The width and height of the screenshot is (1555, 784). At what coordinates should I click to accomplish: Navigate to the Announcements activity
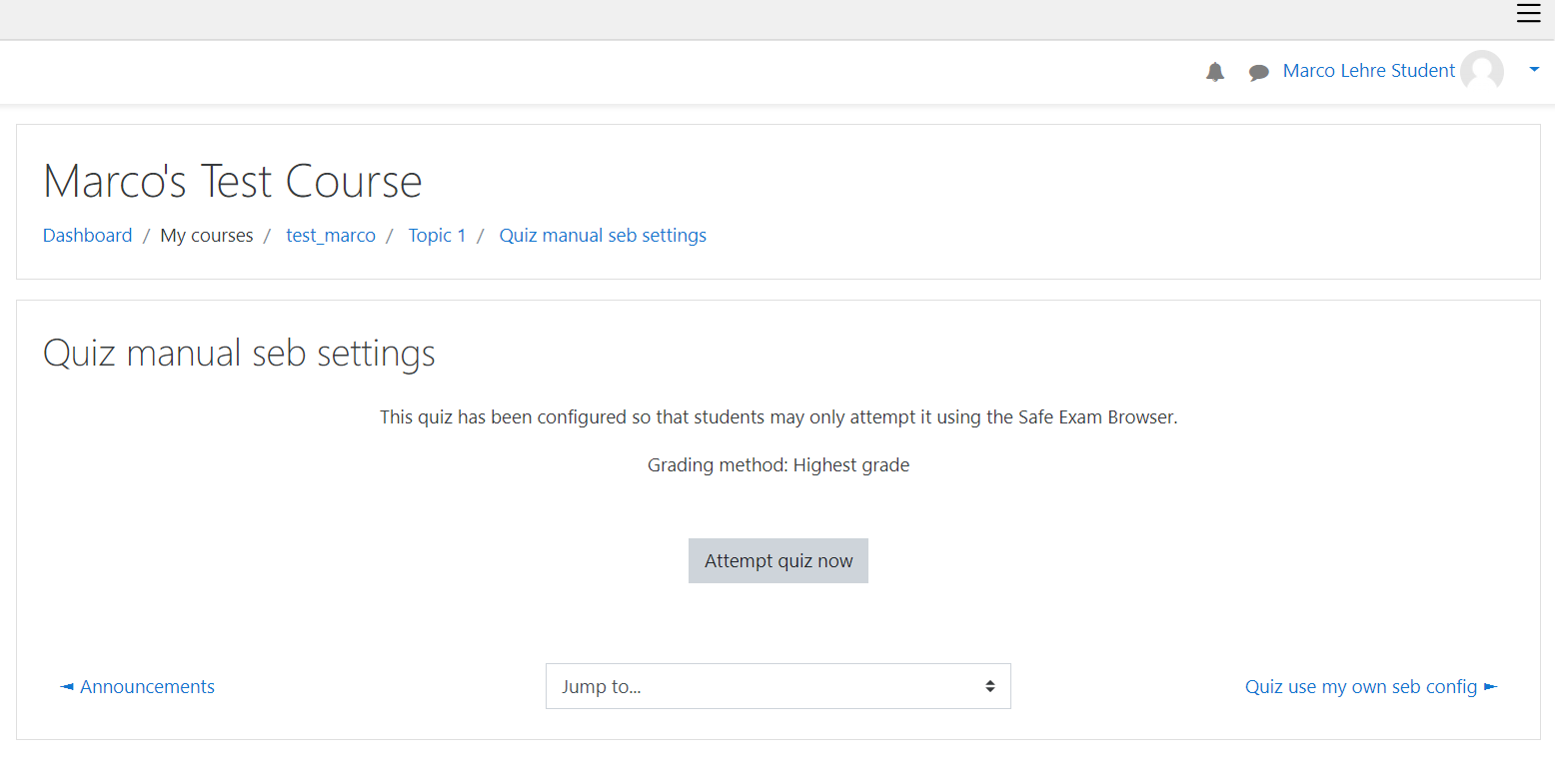(146, 686)
